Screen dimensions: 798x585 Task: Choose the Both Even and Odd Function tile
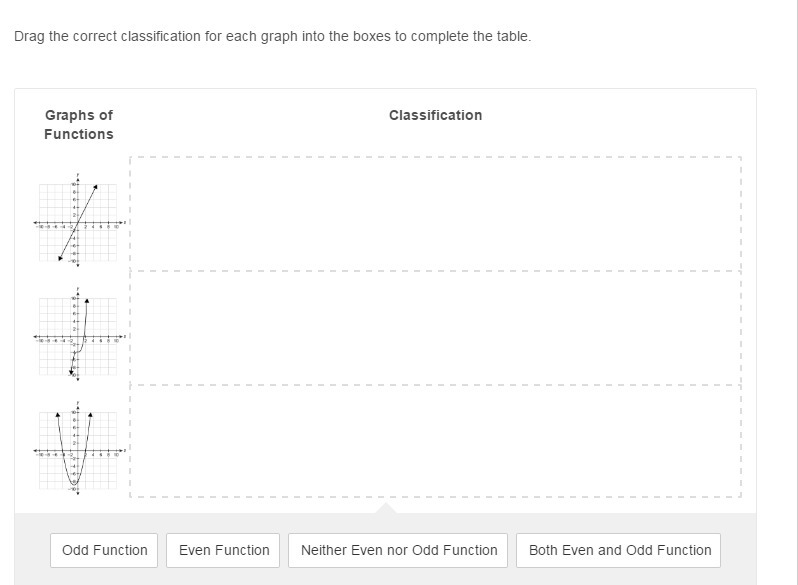(619, 550)
